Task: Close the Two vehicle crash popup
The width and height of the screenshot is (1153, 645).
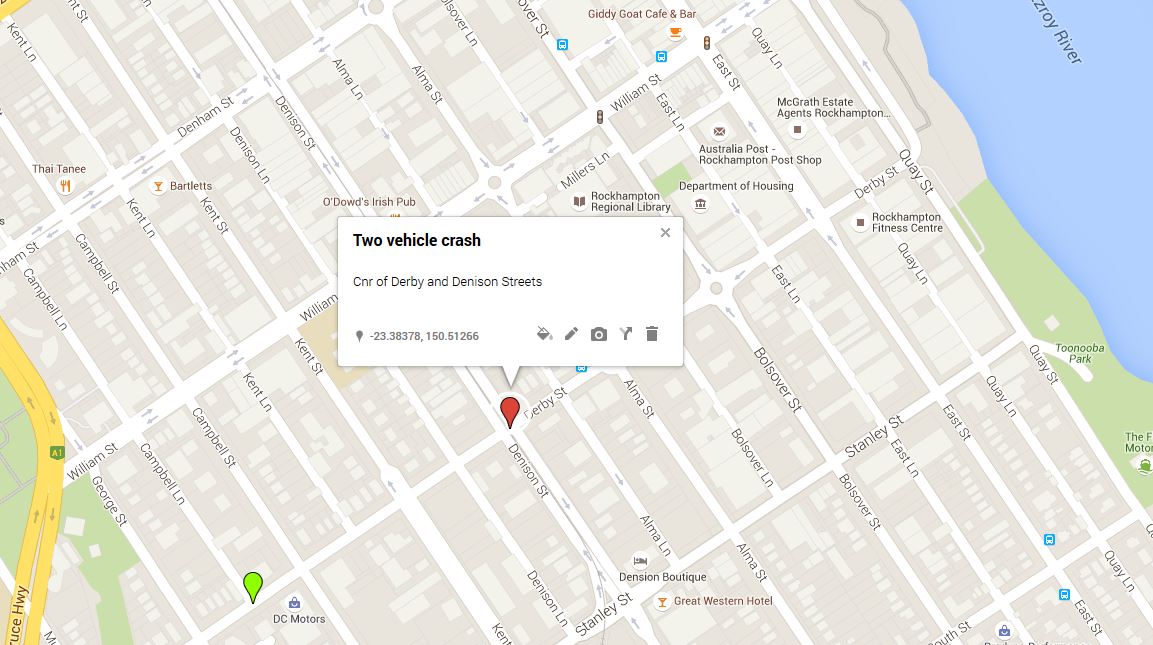Action: (665, 232)
